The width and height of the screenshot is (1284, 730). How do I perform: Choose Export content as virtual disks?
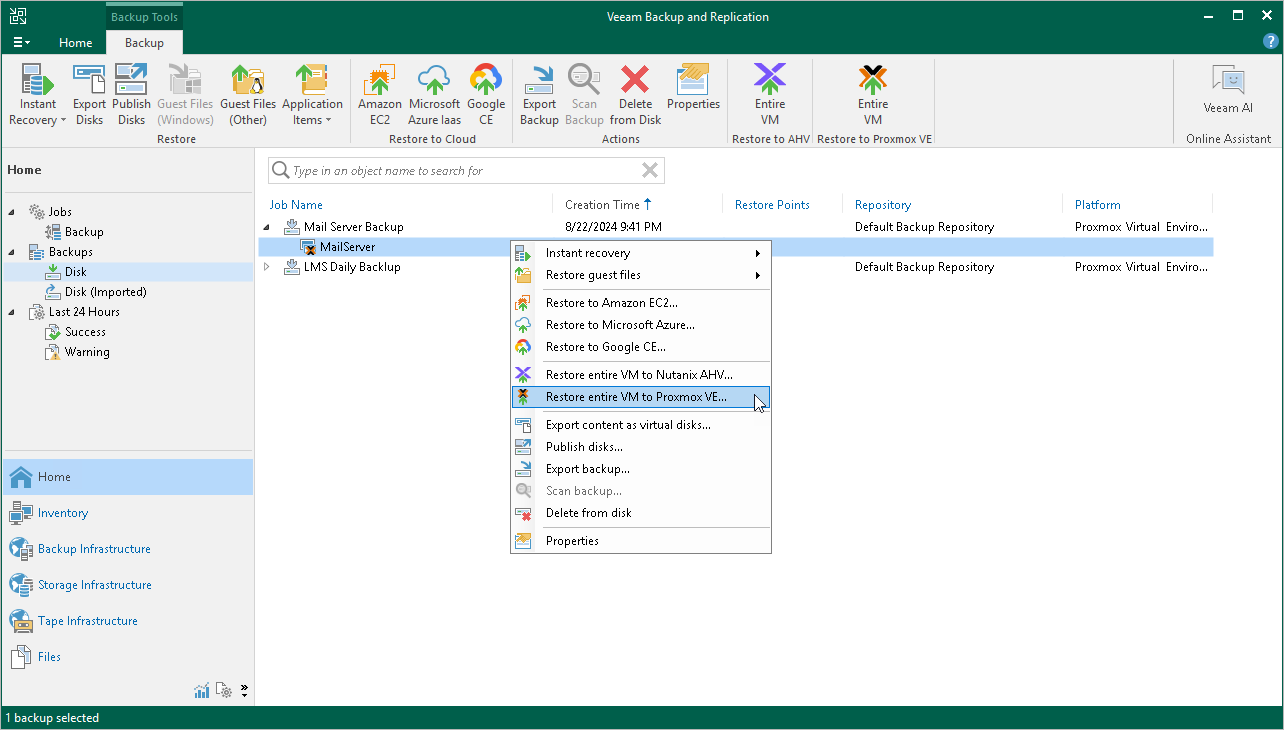(x=641, y=425)
